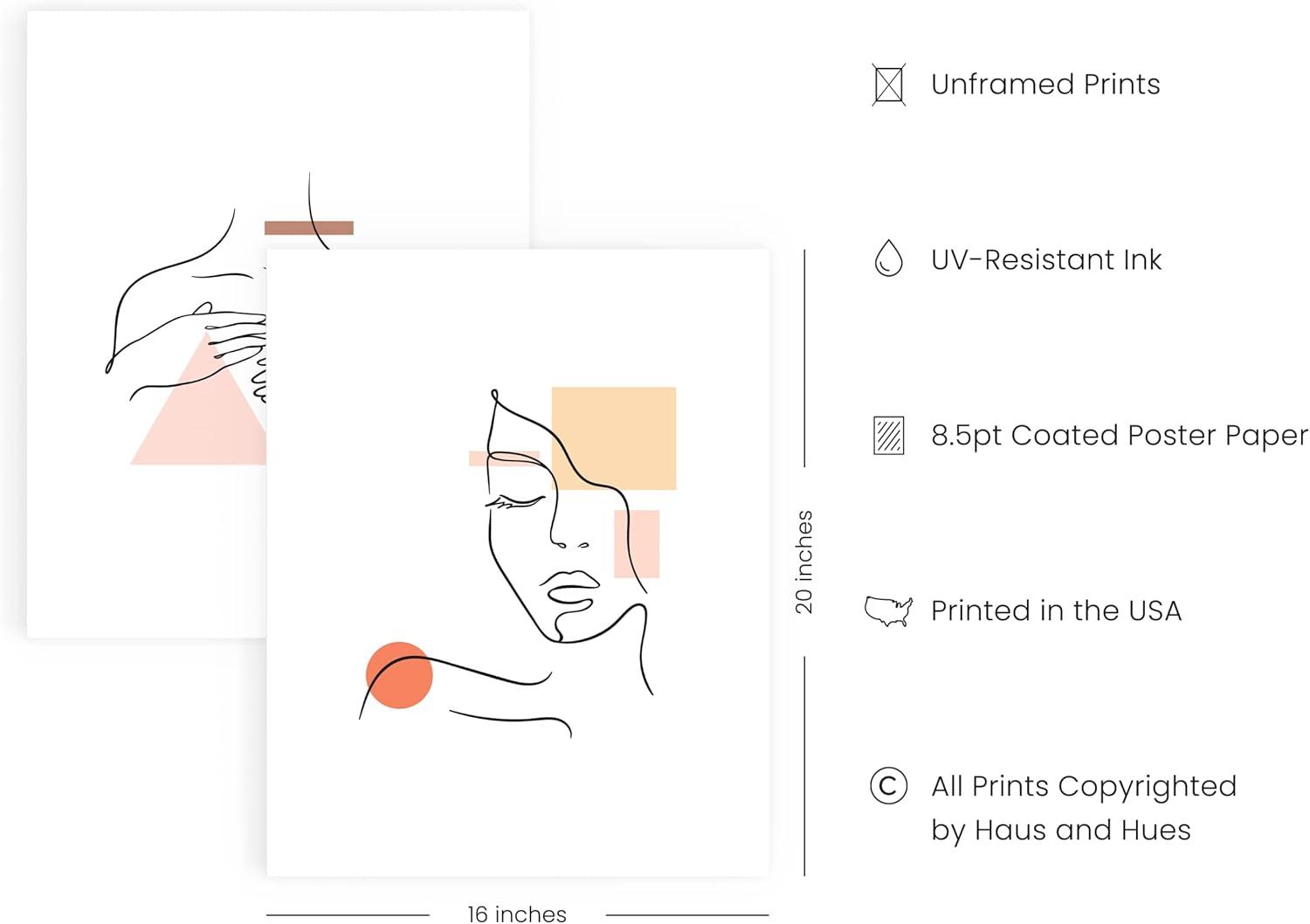Screen dimensions: 1310x924
Task: Click the 'by Haus and Hues' text
Action: pyautogui.click(x=1060, y=830)
